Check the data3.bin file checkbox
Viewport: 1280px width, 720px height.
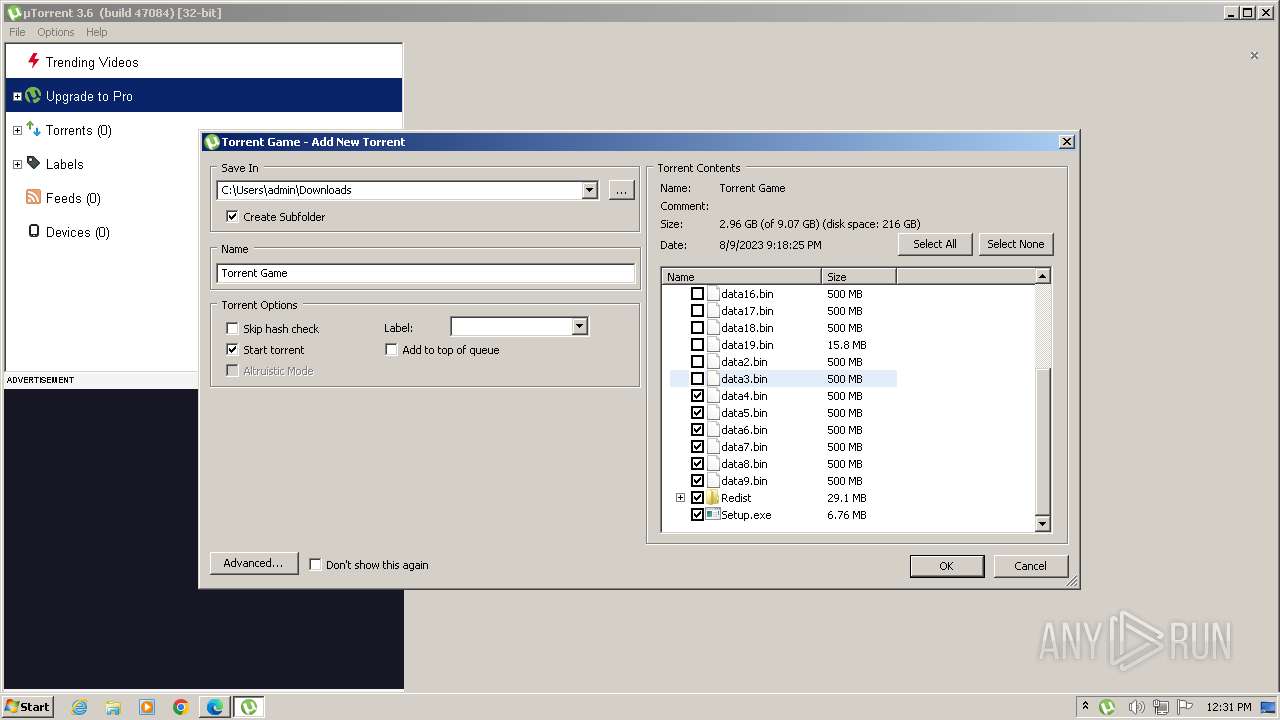pyautogui.click(x=698, y=379)
